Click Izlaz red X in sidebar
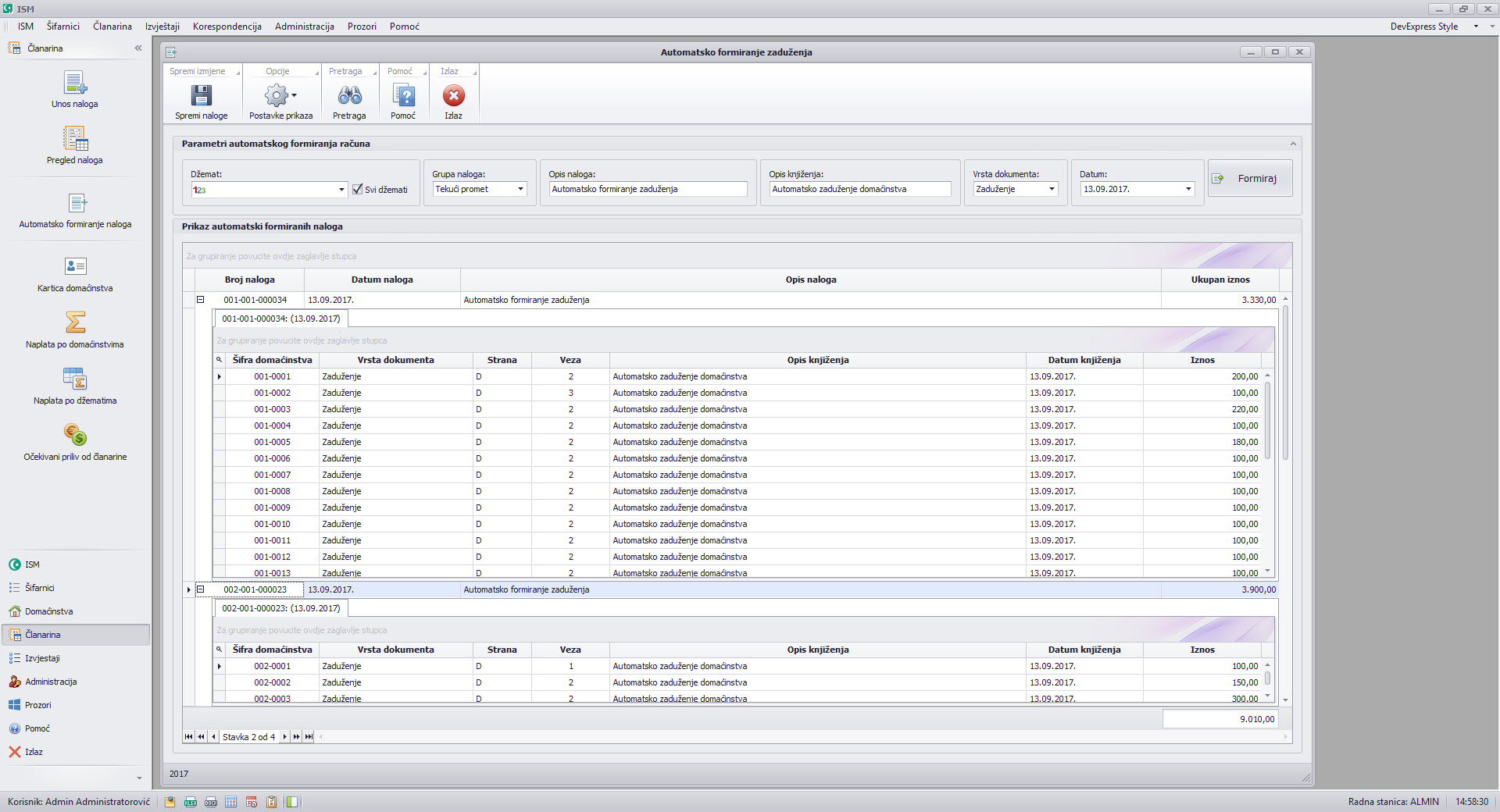Image resolution: width=1500 pixels, height=812 pixels. coord(15,752)
